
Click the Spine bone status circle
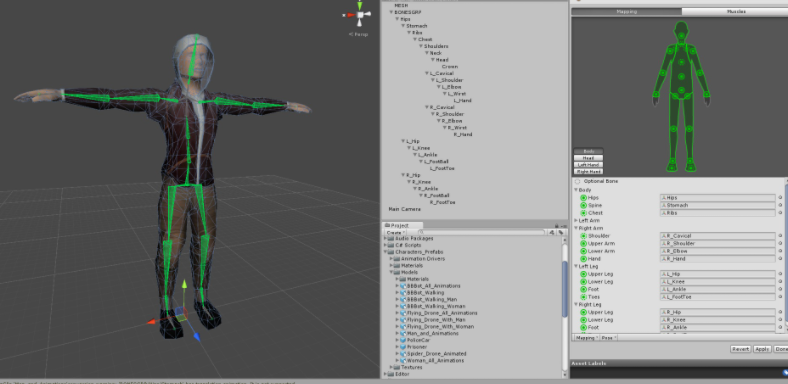coord(583,206)
